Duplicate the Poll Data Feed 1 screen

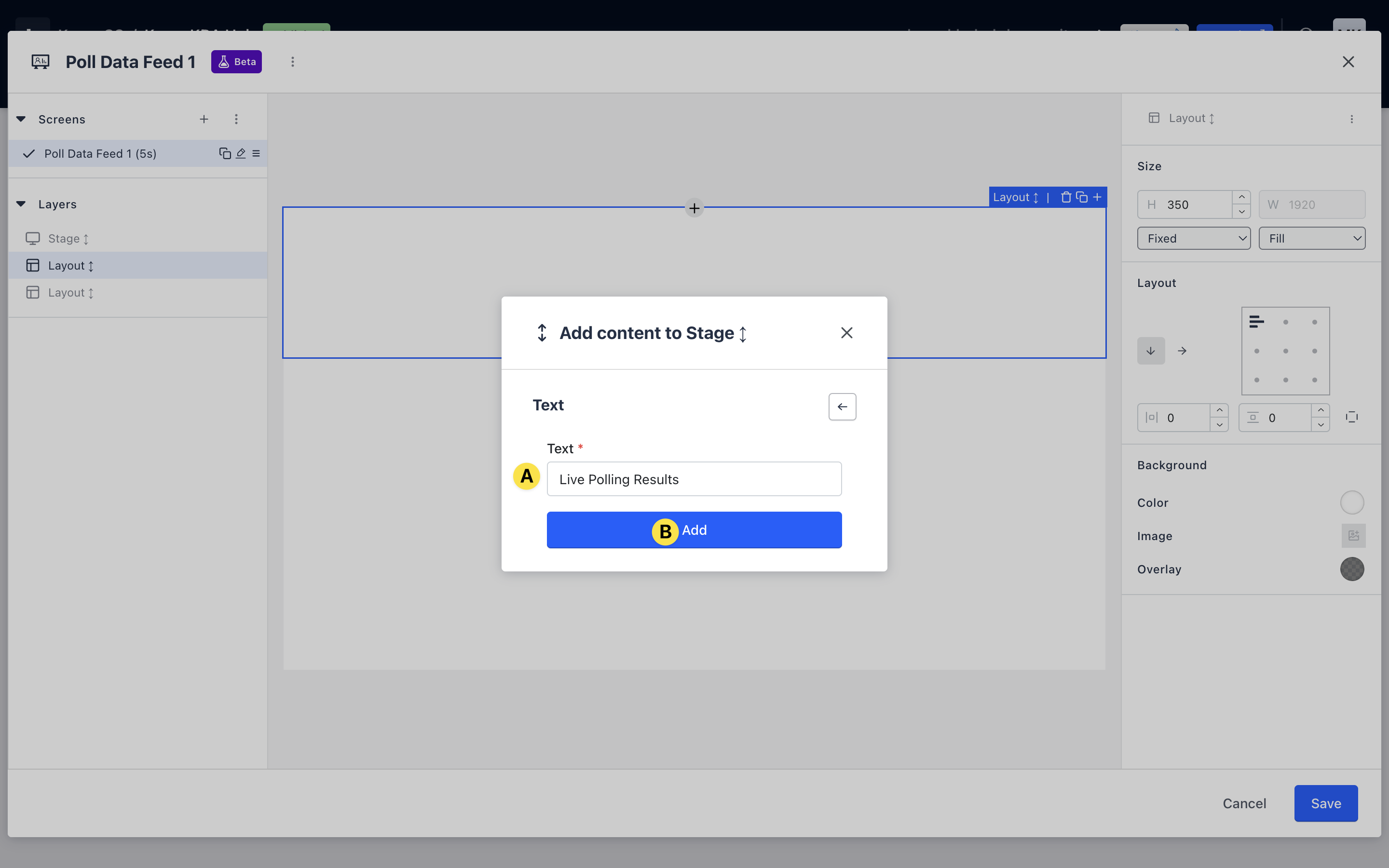click(x=224, y=153)
